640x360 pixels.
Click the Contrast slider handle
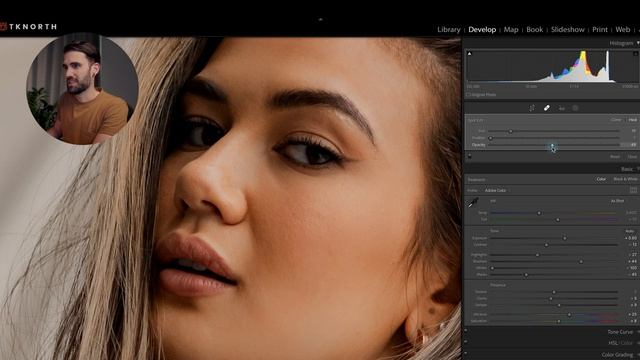[x=547, y=245]
